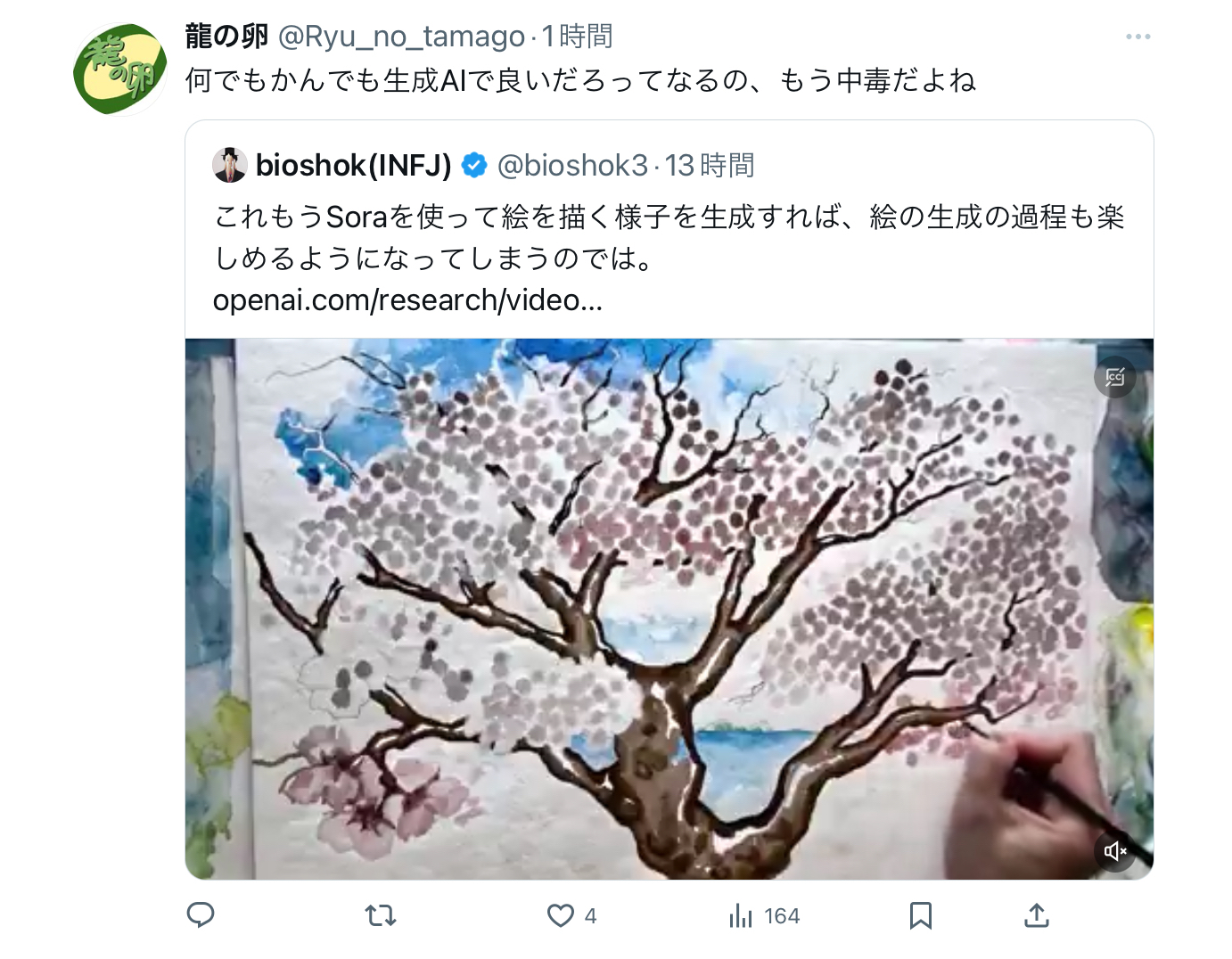Click the blue verified badge
The height and width of the screenshot is (959, 1232).
474,165
